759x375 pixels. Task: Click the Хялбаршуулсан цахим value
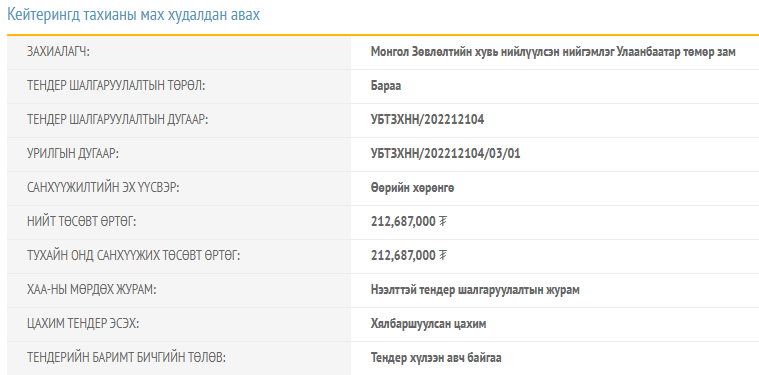point(428,324)
